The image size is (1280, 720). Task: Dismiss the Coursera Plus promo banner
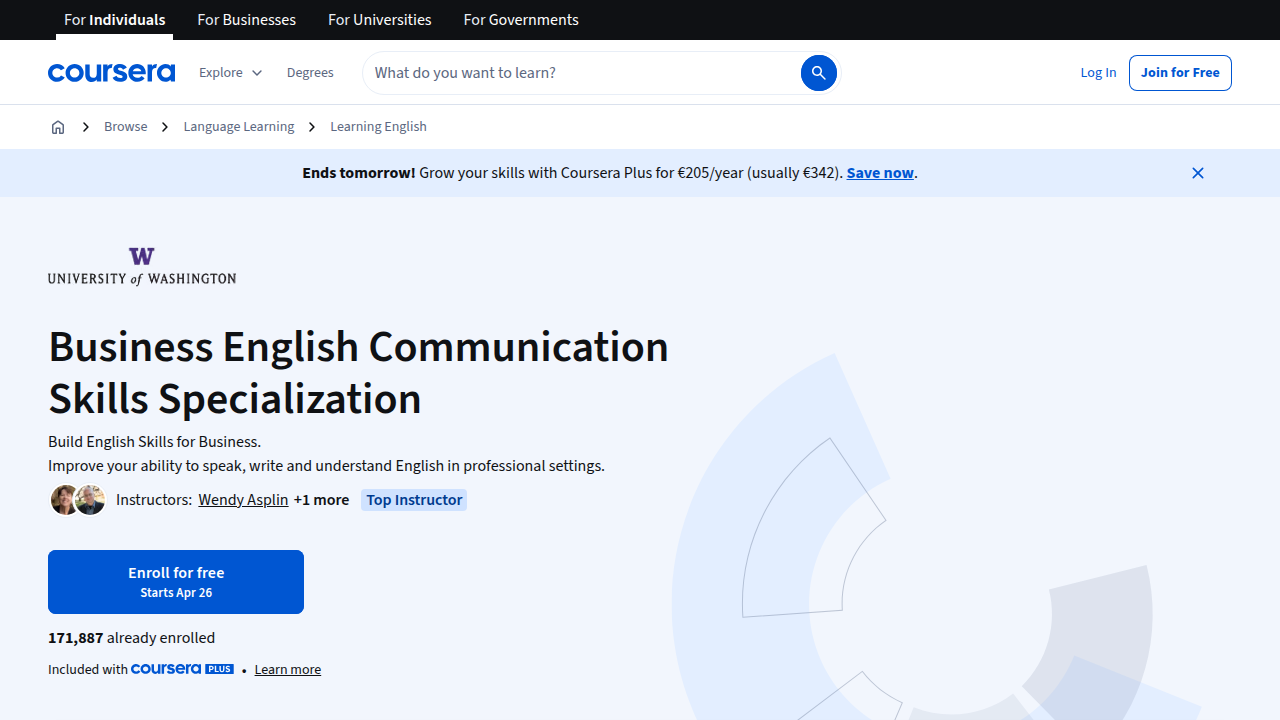(1197, 172)
